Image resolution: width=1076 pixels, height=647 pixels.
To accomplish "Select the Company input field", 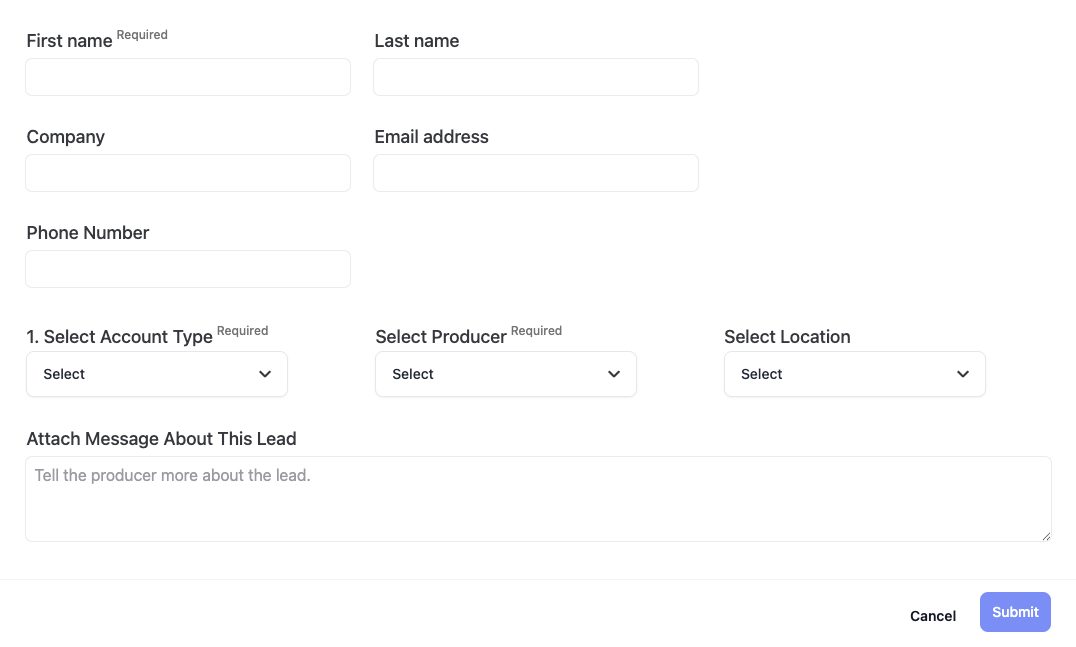I will click(x=188, y=173).
